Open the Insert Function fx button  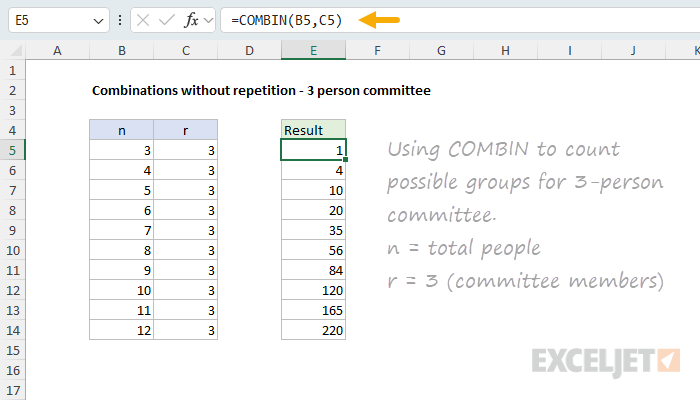click(x=191, y=20)
